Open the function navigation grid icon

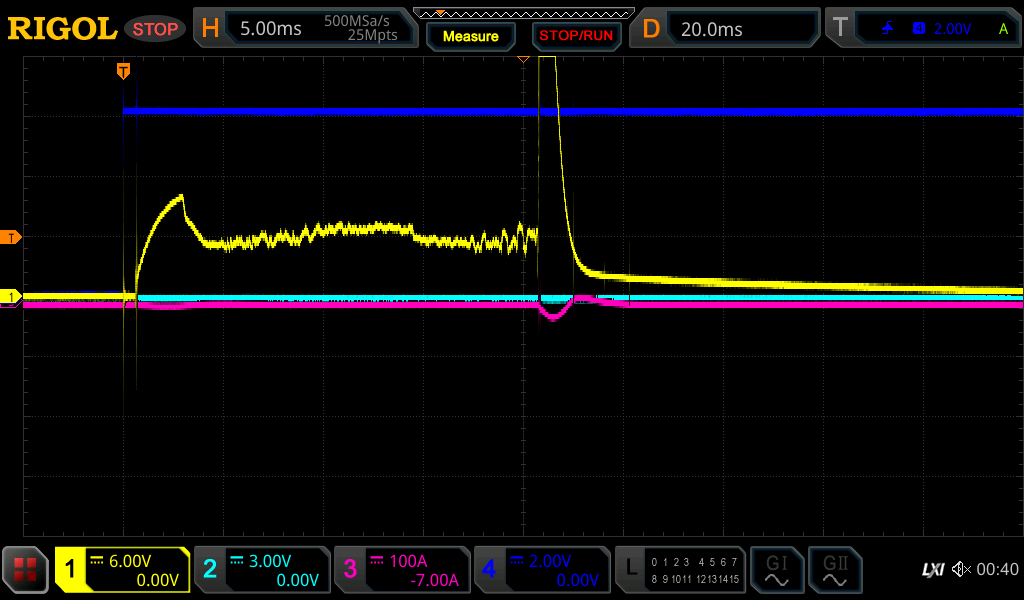[25, 570]
